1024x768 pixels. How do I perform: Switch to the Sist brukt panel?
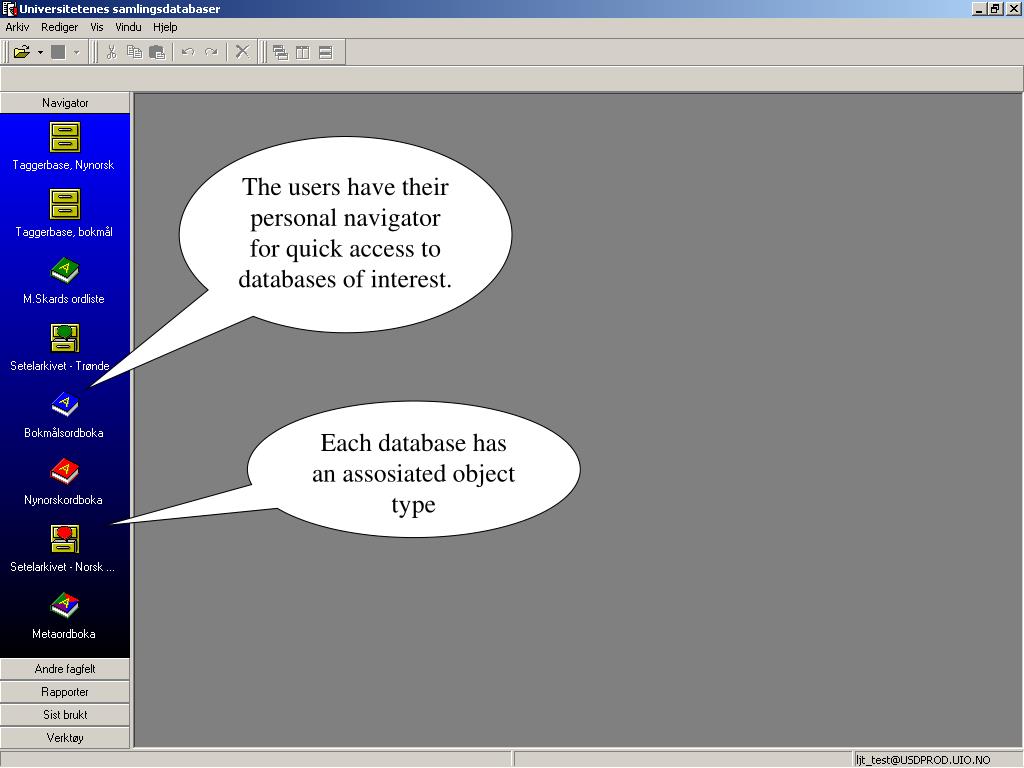tap(65, 714)
